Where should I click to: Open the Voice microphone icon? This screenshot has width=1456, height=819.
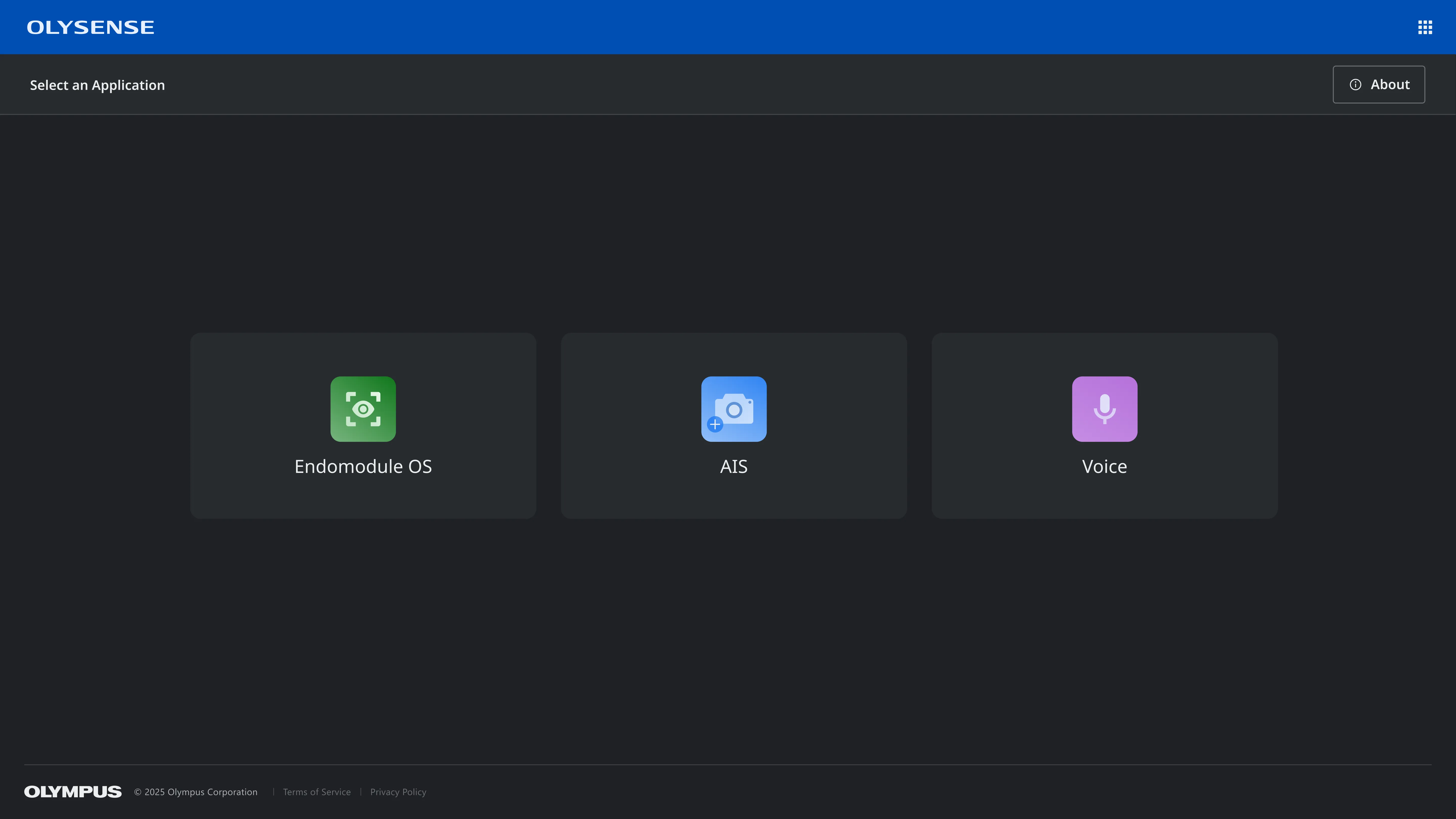point(1104,409)
